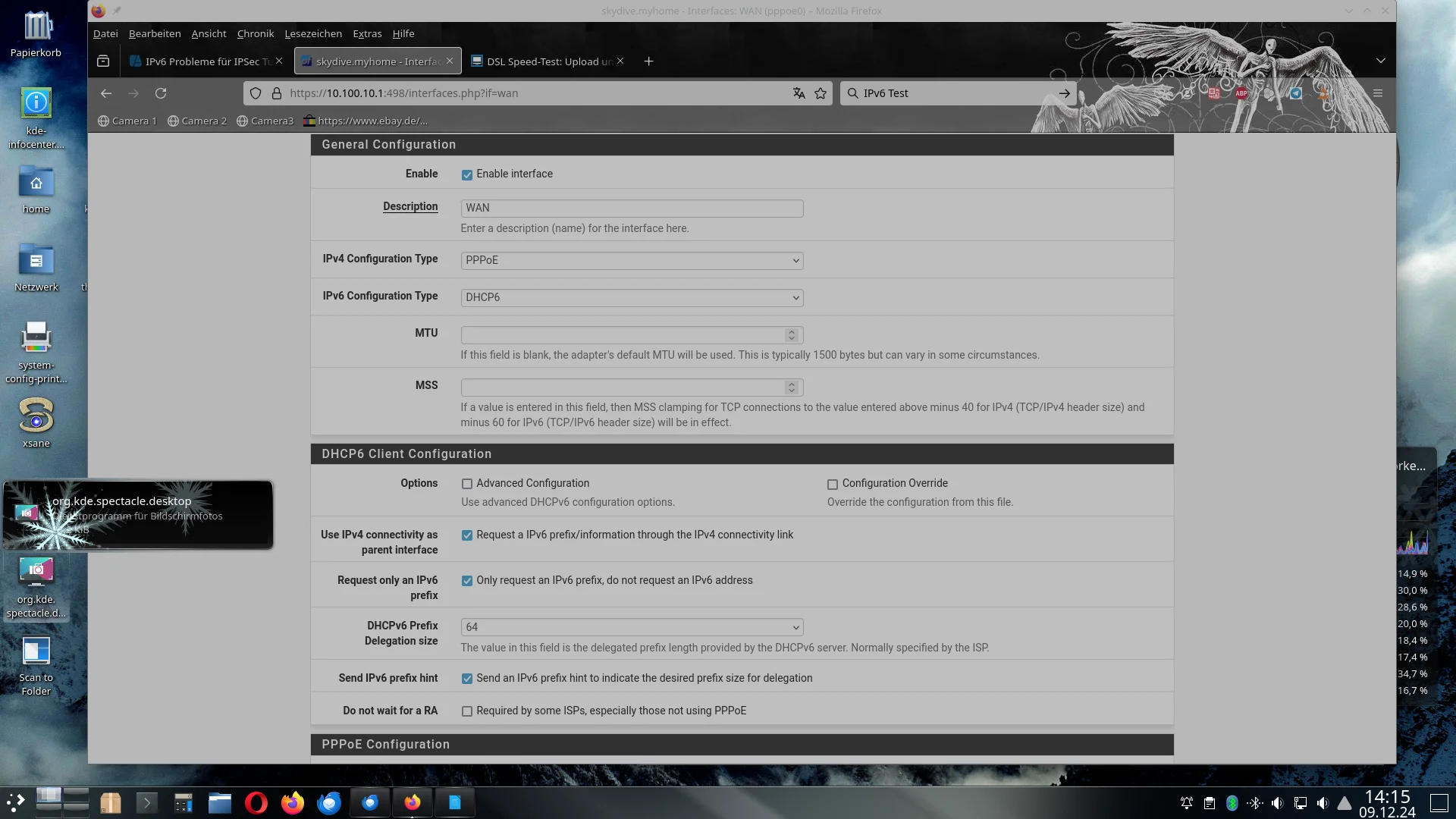Image resolution: width=1456 pixels, height=819 pixels.
Task: Open the Telegram extension icon
Action: 1296,93
